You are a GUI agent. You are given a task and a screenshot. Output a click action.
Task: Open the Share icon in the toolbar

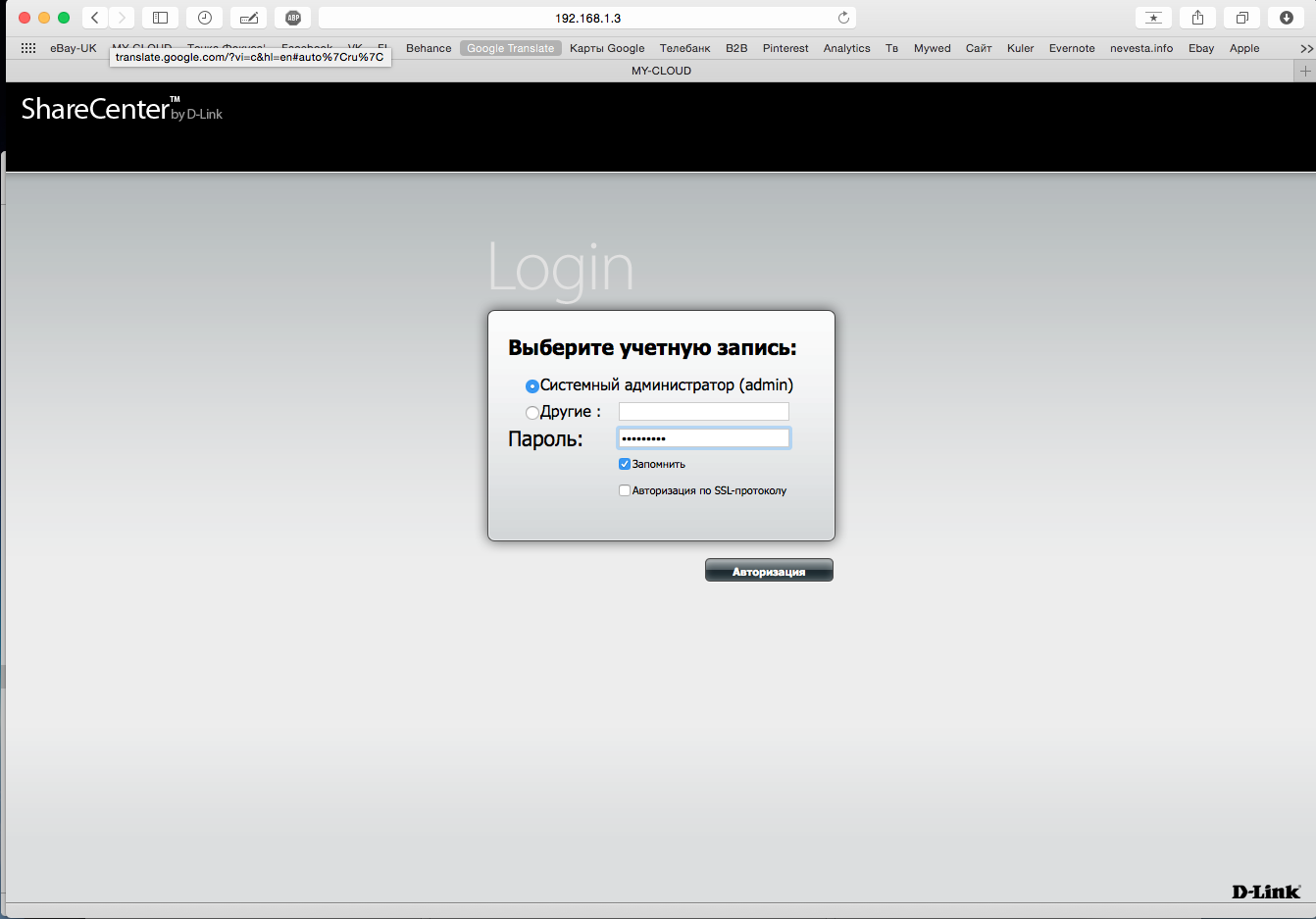pyautogui.click(x=1197, y=18)
